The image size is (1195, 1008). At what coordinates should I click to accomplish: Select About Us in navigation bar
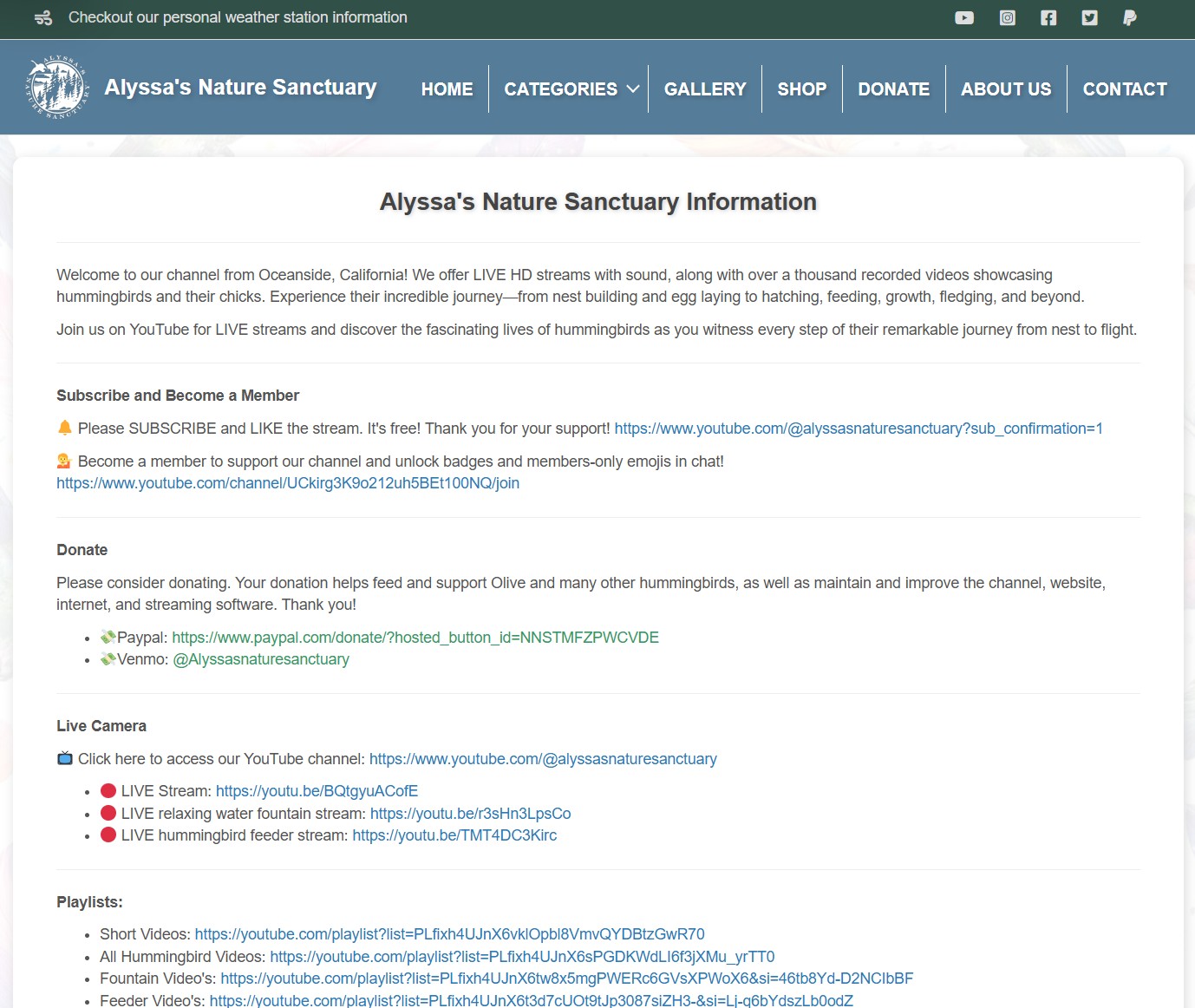tap(1005, 89)
